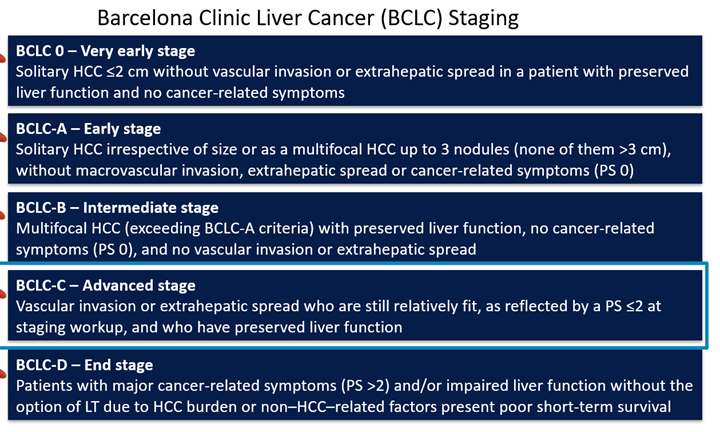Click the 'major cancer-related symptoms (PS >2)' text
The height and width of the screenshot is (432, 720).
pos(251,386)
